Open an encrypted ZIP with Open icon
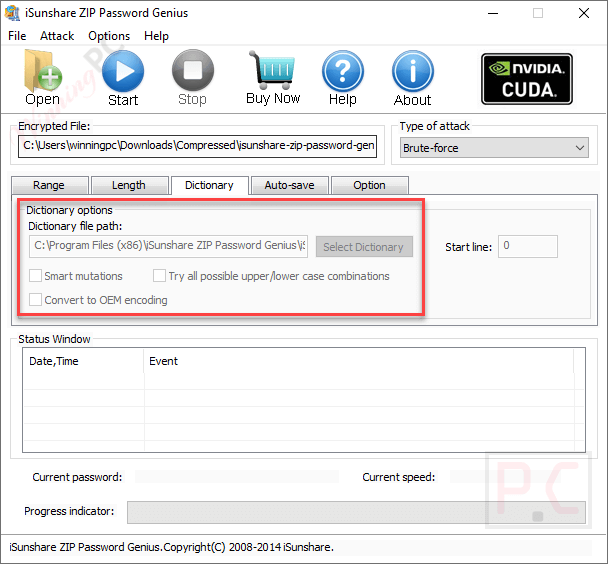608x564 pixels. point(42,77)
